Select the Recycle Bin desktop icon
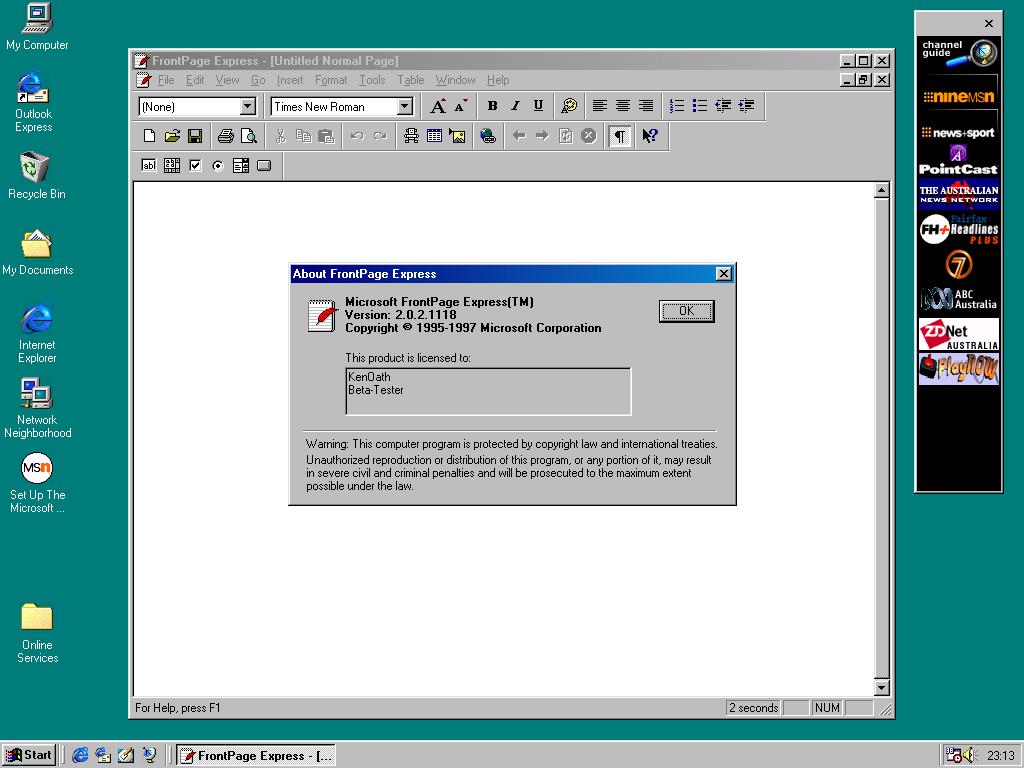 pyautogui.click(x=37, y=176)
